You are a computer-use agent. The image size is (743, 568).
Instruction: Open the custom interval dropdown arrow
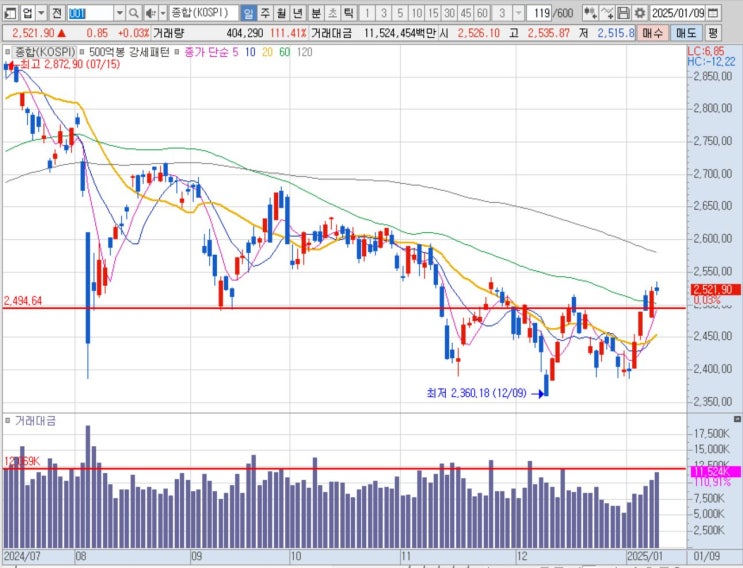click(x=519, y=13)
